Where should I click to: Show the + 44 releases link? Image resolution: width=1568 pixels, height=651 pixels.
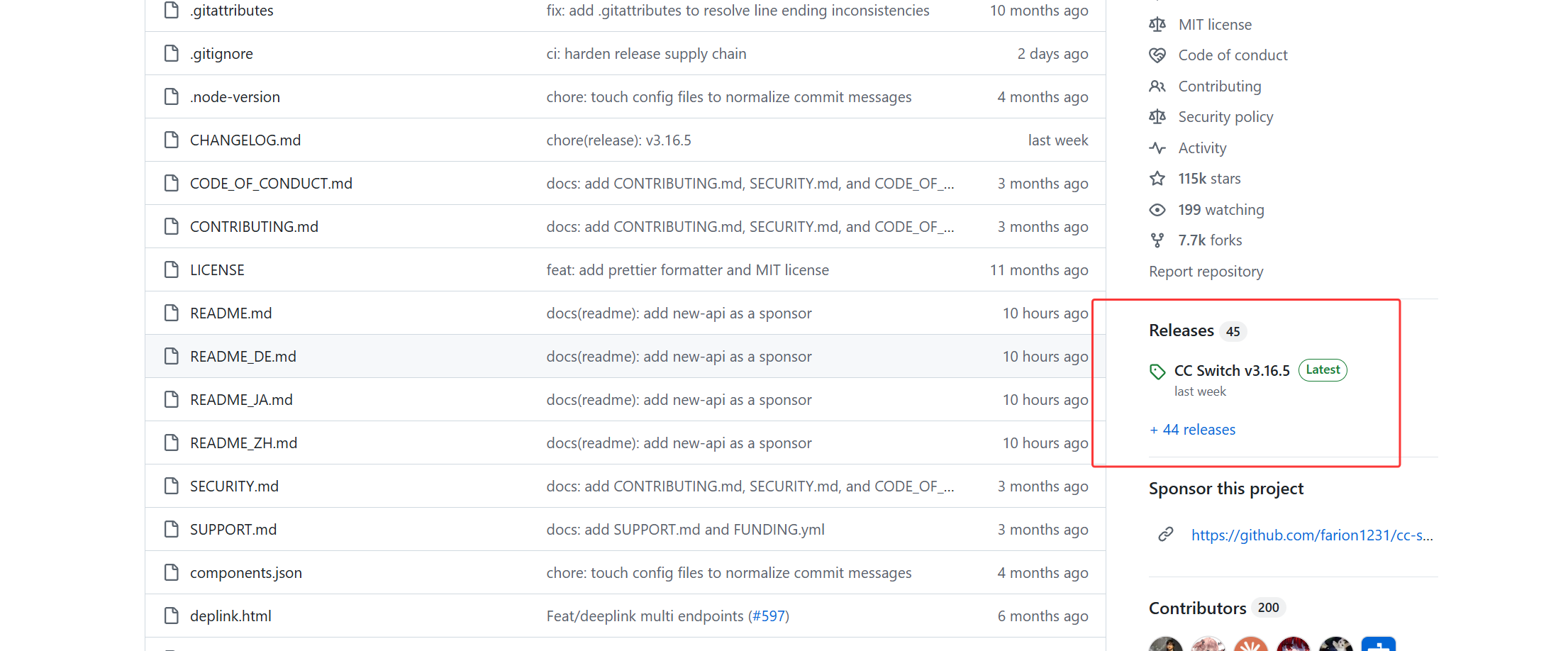point(1192,430)
